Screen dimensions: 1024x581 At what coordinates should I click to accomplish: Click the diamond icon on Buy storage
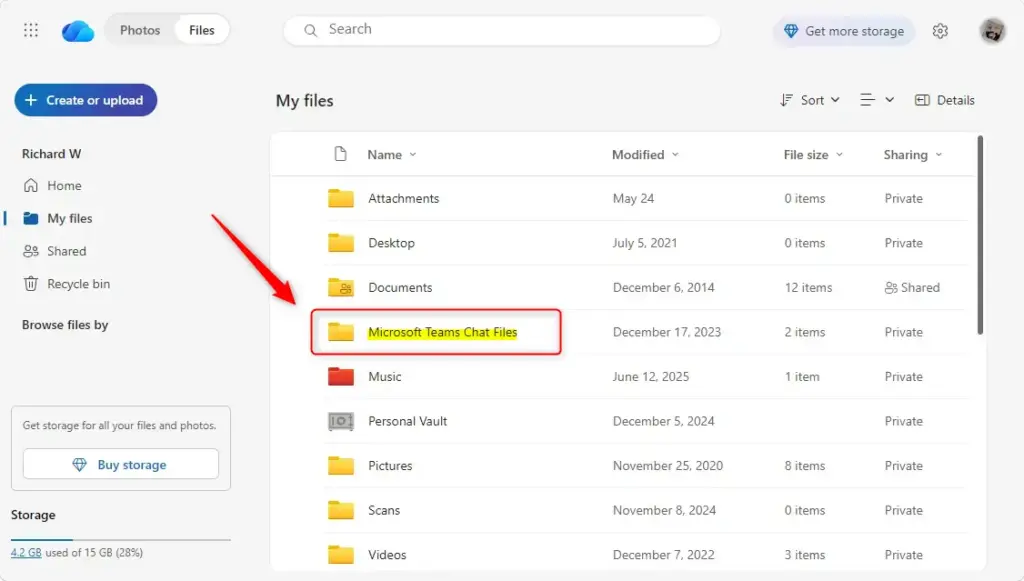80,464
